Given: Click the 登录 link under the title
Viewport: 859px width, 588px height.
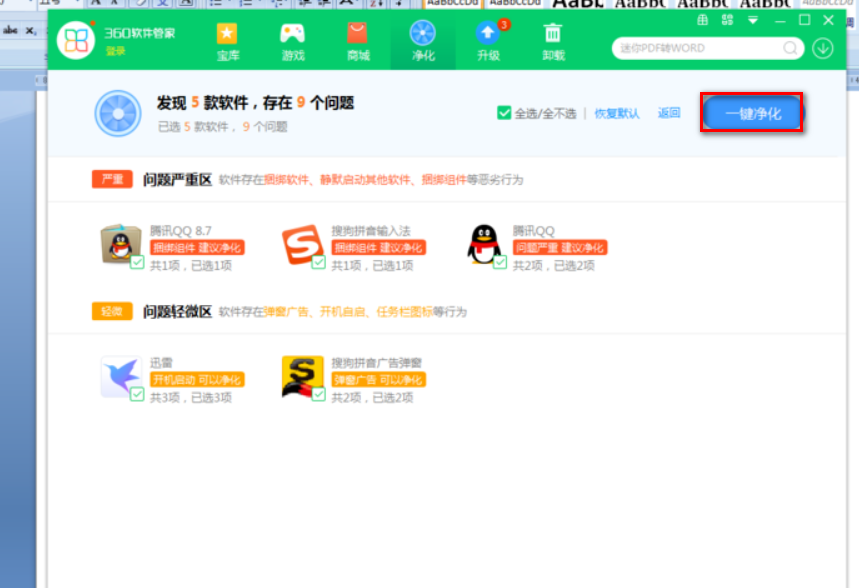Looking at the screenshot, I should (x=116, y=51).
